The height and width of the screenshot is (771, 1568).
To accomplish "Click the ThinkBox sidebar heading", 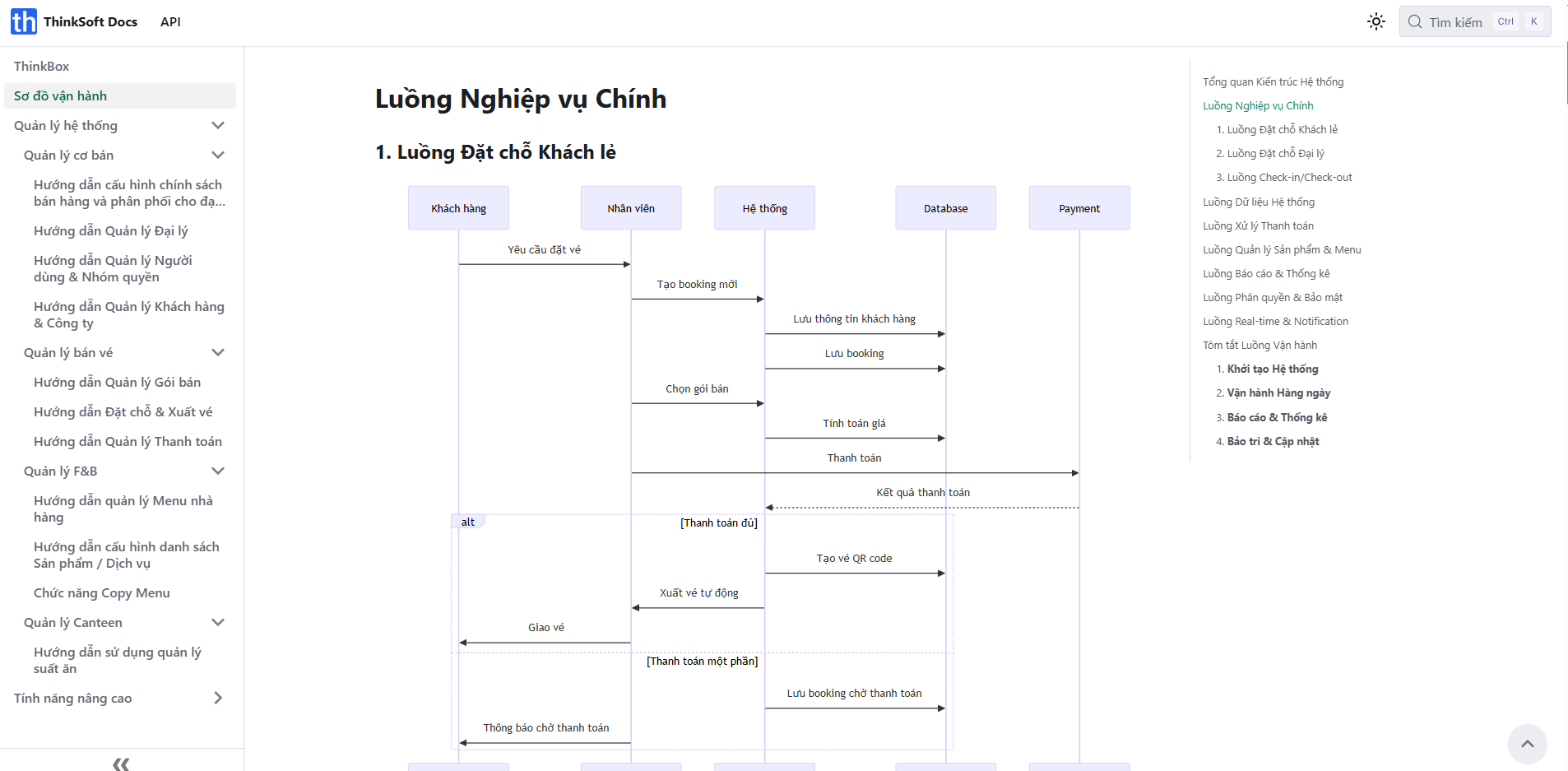I will tap(42, 67).
